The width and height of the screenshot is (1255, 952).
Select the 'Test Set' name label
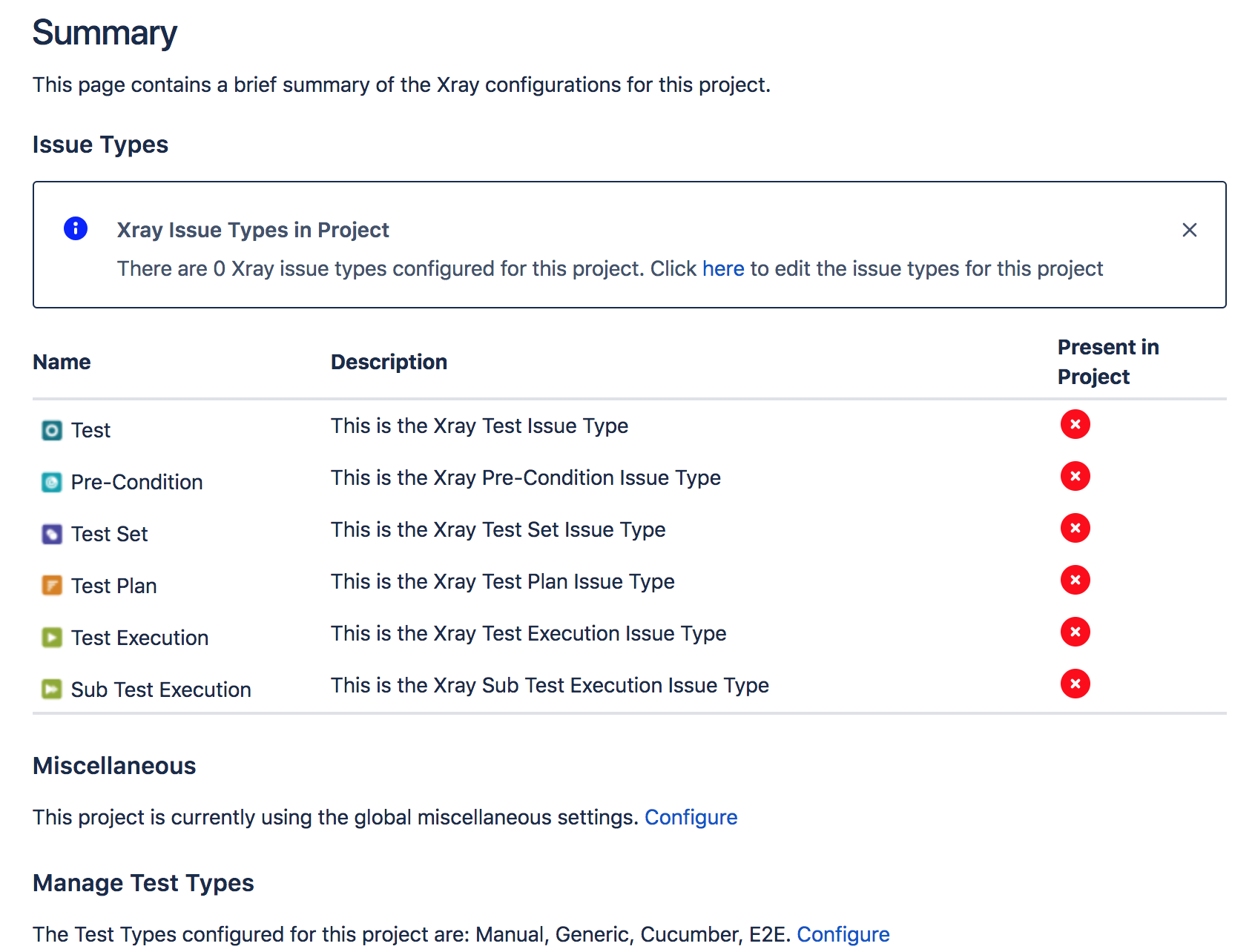110,534
